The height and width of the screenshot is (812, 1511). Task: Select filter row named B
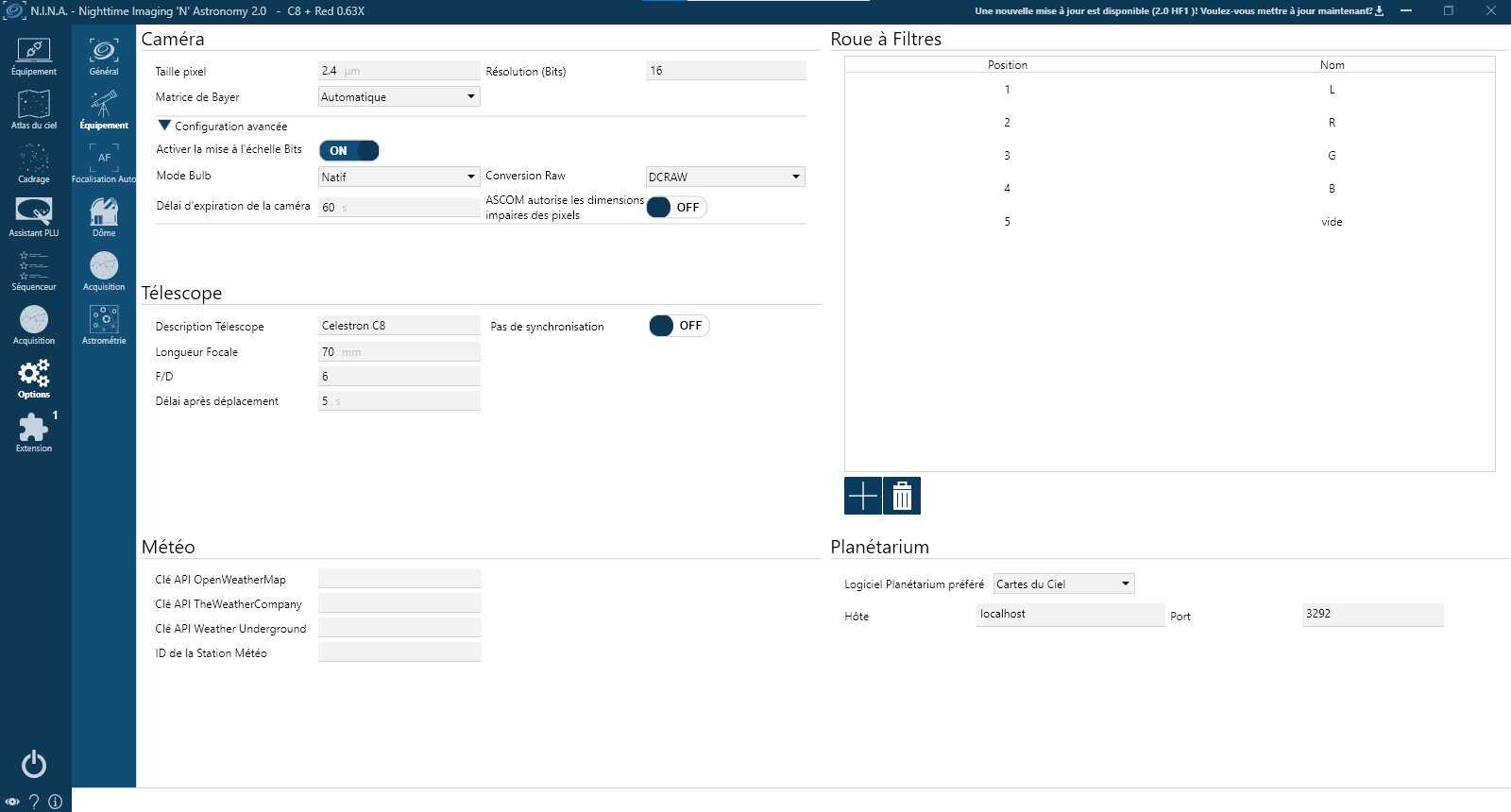(x=1169, y=189)
